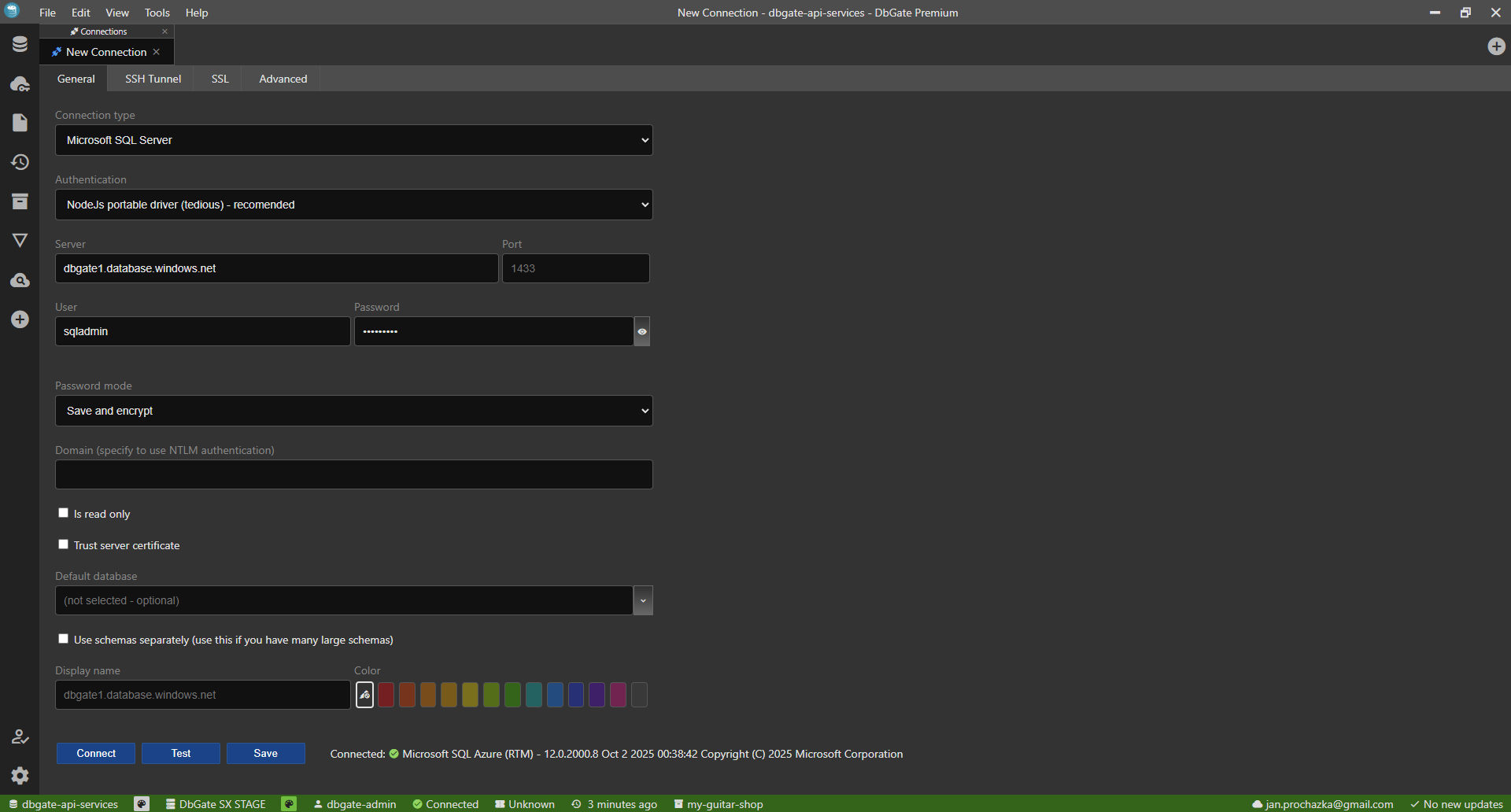The image size is (1511, 812).
Task: Click the Test connection button
Action: [x=180, y=753]
